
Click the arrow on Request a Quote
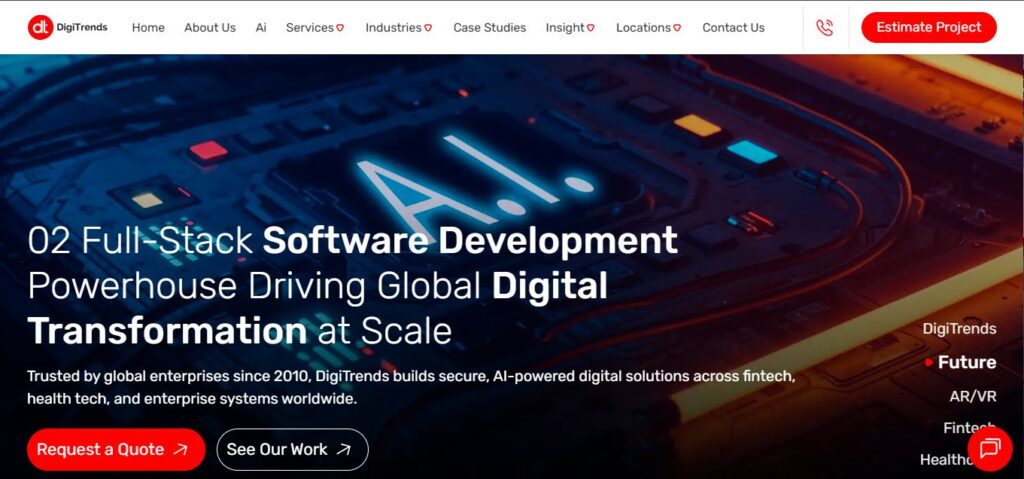click(x=181, y=450)
